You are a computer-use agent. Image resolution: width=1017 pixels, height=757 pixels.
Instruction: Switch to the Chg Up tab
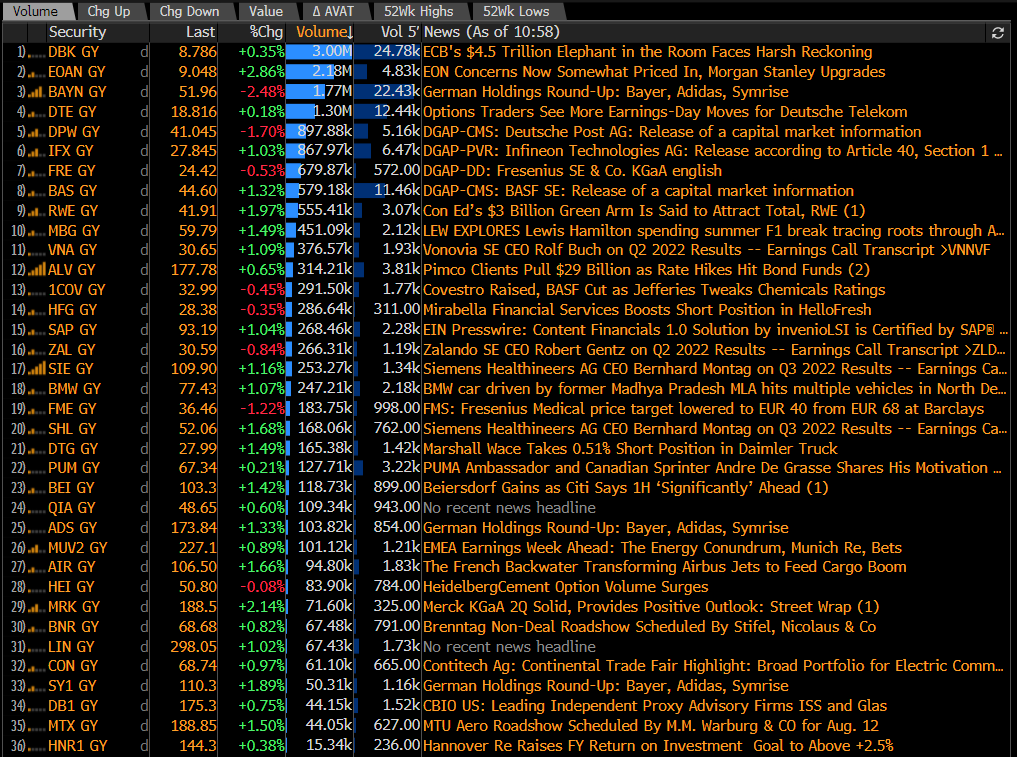[x=109, y=11]
